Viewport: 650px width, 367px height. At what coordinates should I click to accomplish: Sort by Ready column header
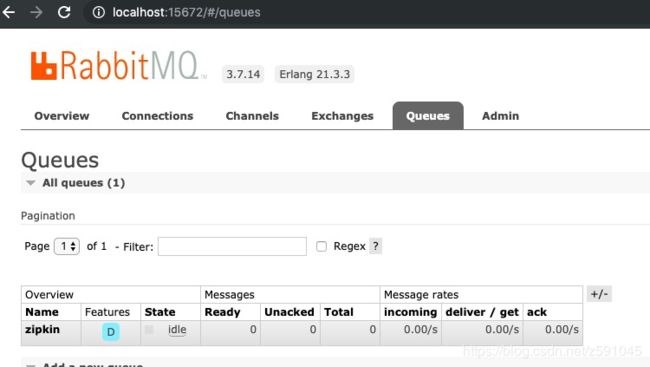222,312
